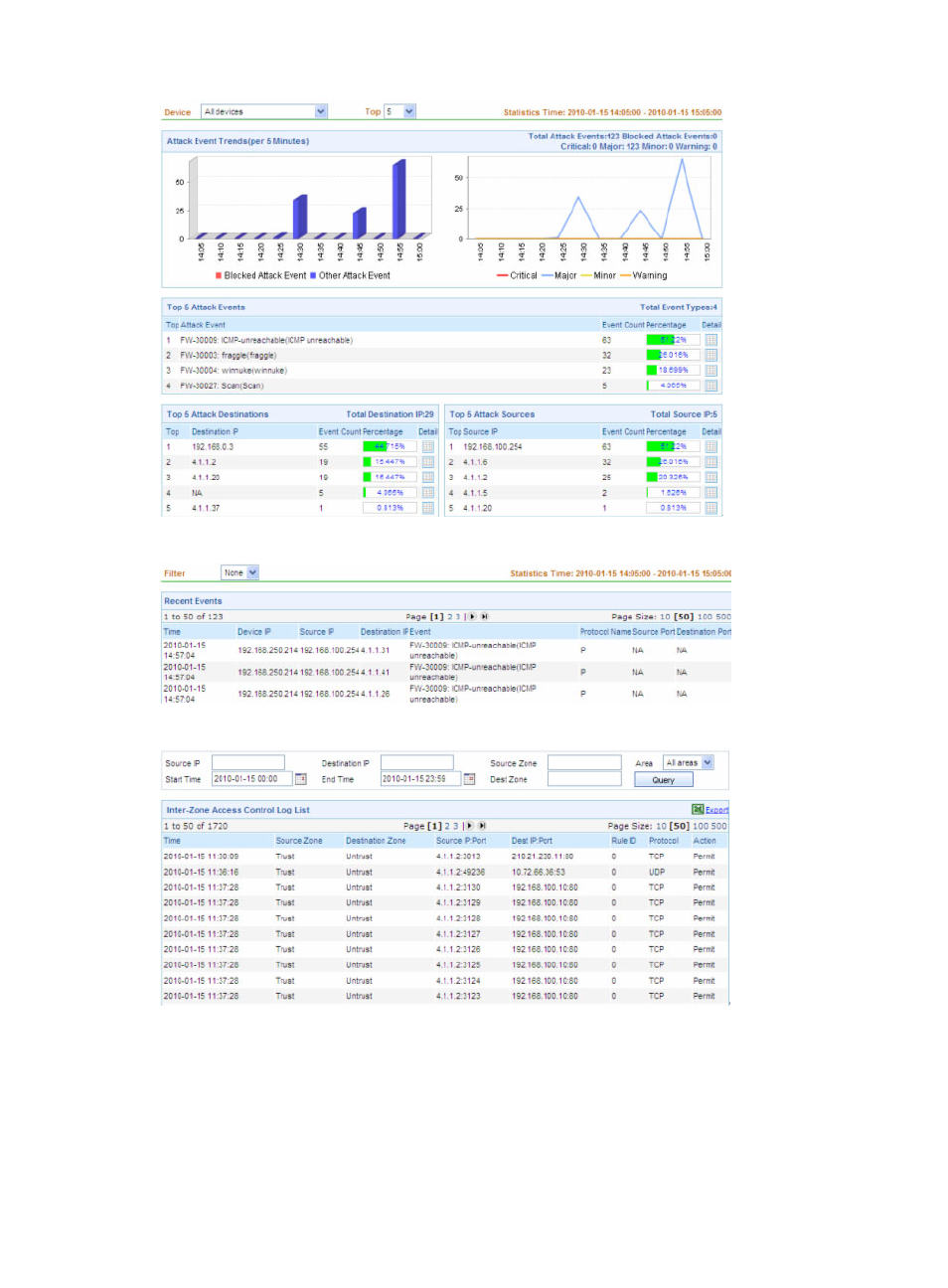Image resolution: width=948 pixels, height=1288 pixels.
Task: Select the 4.1.1.2:49236 source port cell
Action: click(460, 872)
